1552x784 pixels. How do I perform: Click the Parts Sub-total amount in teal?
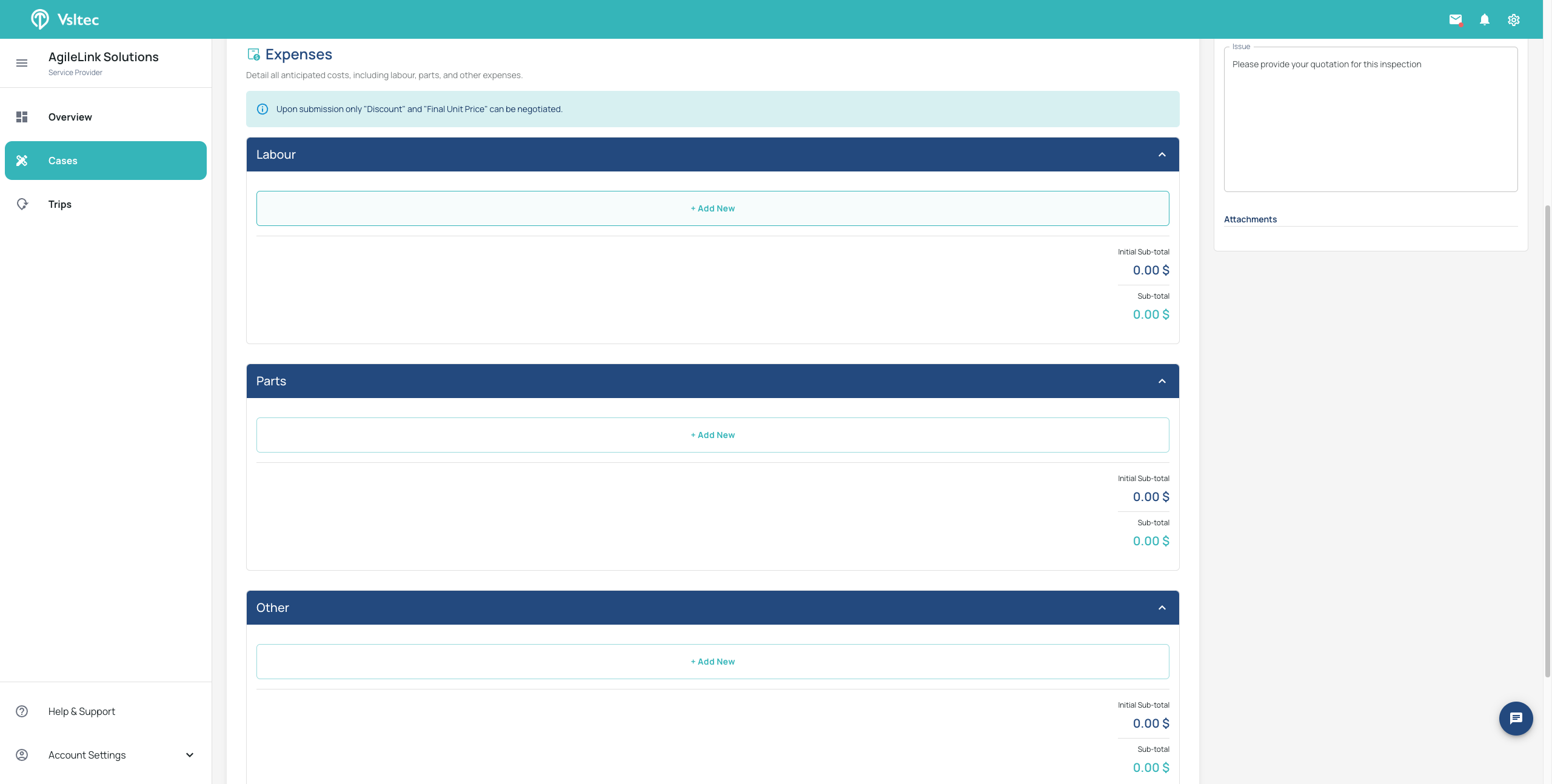pos(1151,541)
